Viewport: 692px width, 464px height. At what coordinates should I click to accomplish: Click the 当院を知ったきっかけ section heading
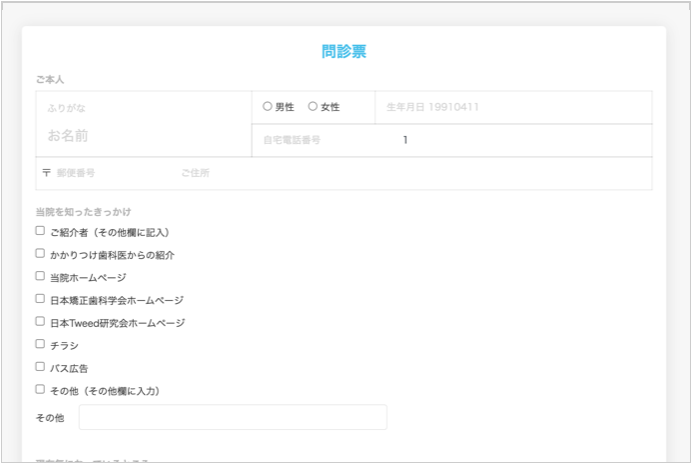(83, 212)
